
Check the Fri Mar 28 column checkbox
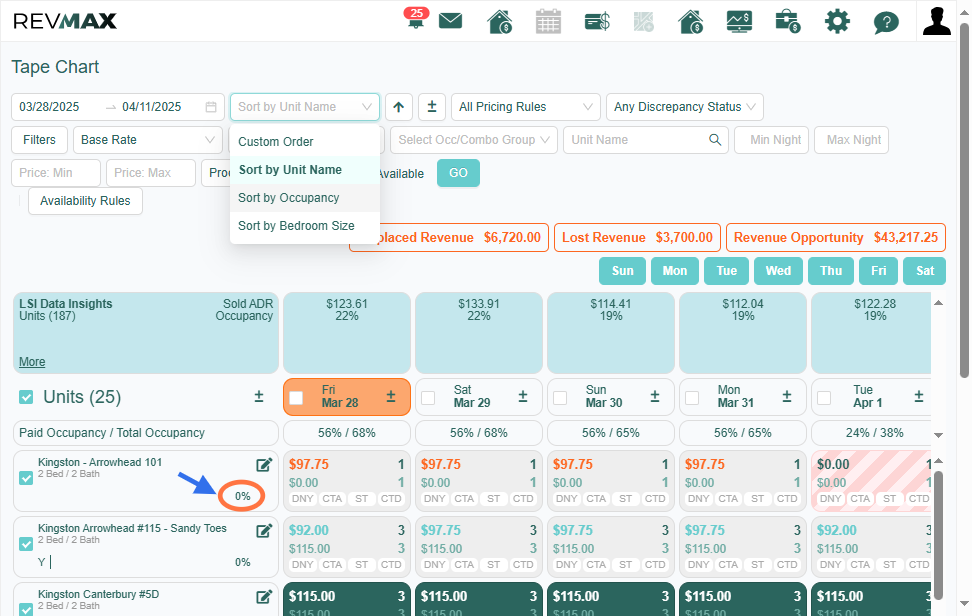click(x=296, y=398)
